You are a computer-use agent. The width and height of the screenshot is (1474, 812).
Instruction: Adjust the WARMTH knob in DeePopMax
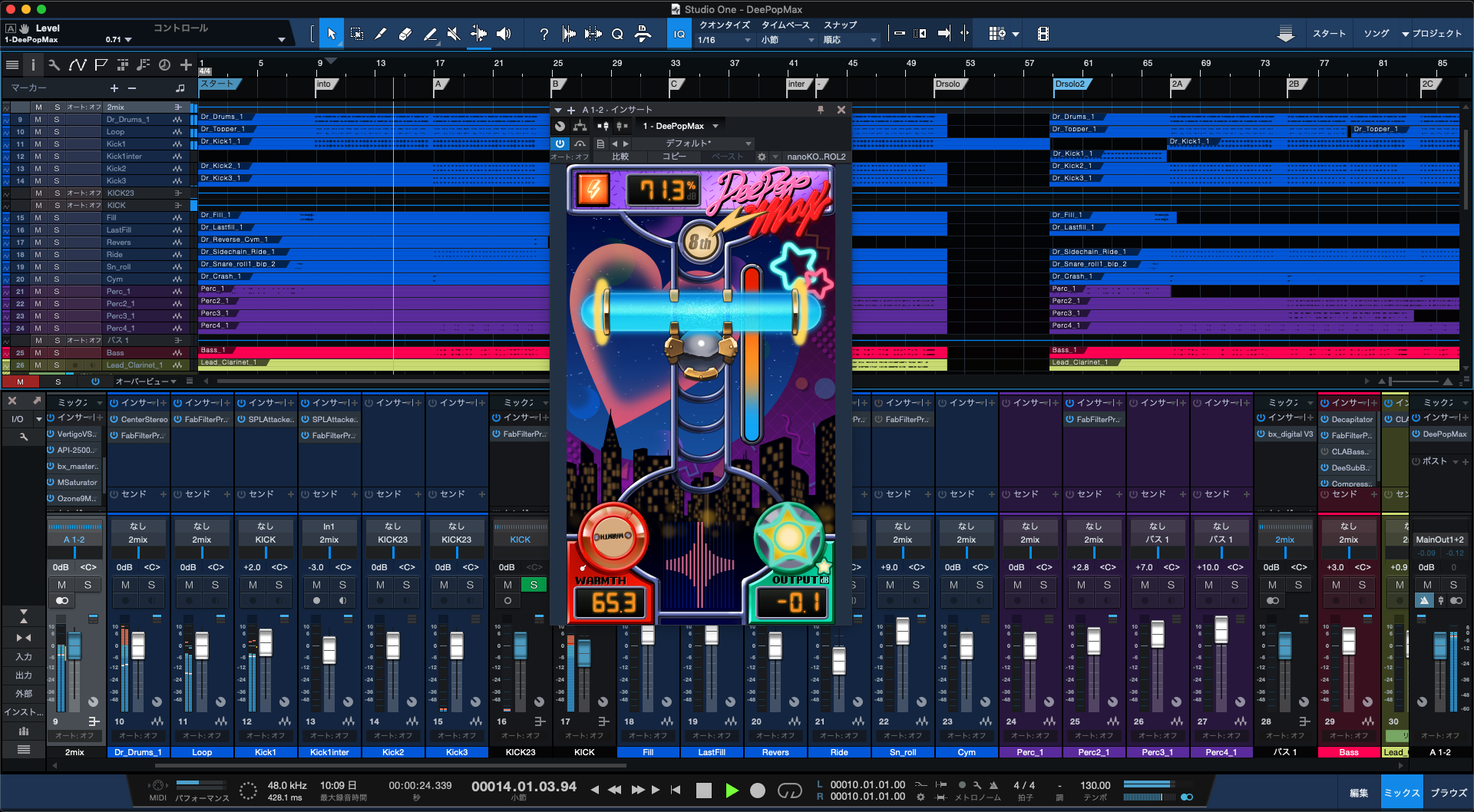[613, 536]
